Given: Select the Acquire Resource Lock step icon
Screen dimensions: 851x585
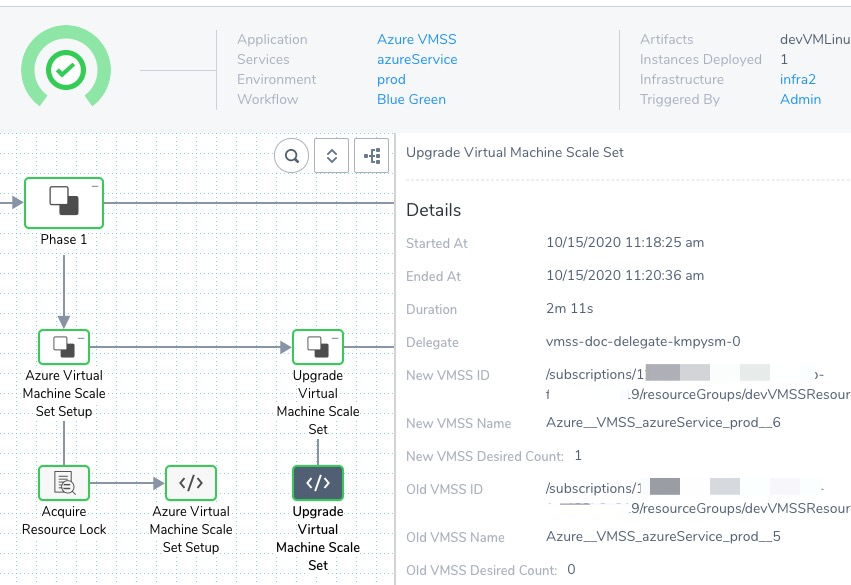Looking at the screenshot, I should pos(64,482).
